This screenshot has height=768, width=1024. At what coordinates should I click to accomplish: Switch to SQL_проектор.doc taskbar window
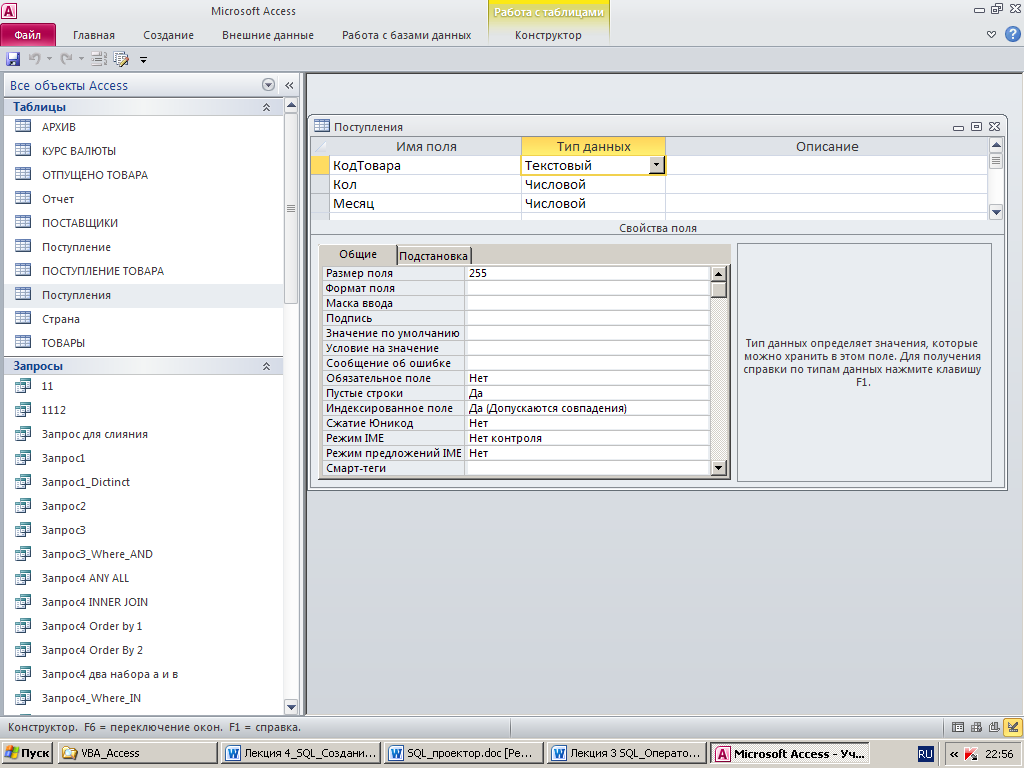[x=464, y=753]
